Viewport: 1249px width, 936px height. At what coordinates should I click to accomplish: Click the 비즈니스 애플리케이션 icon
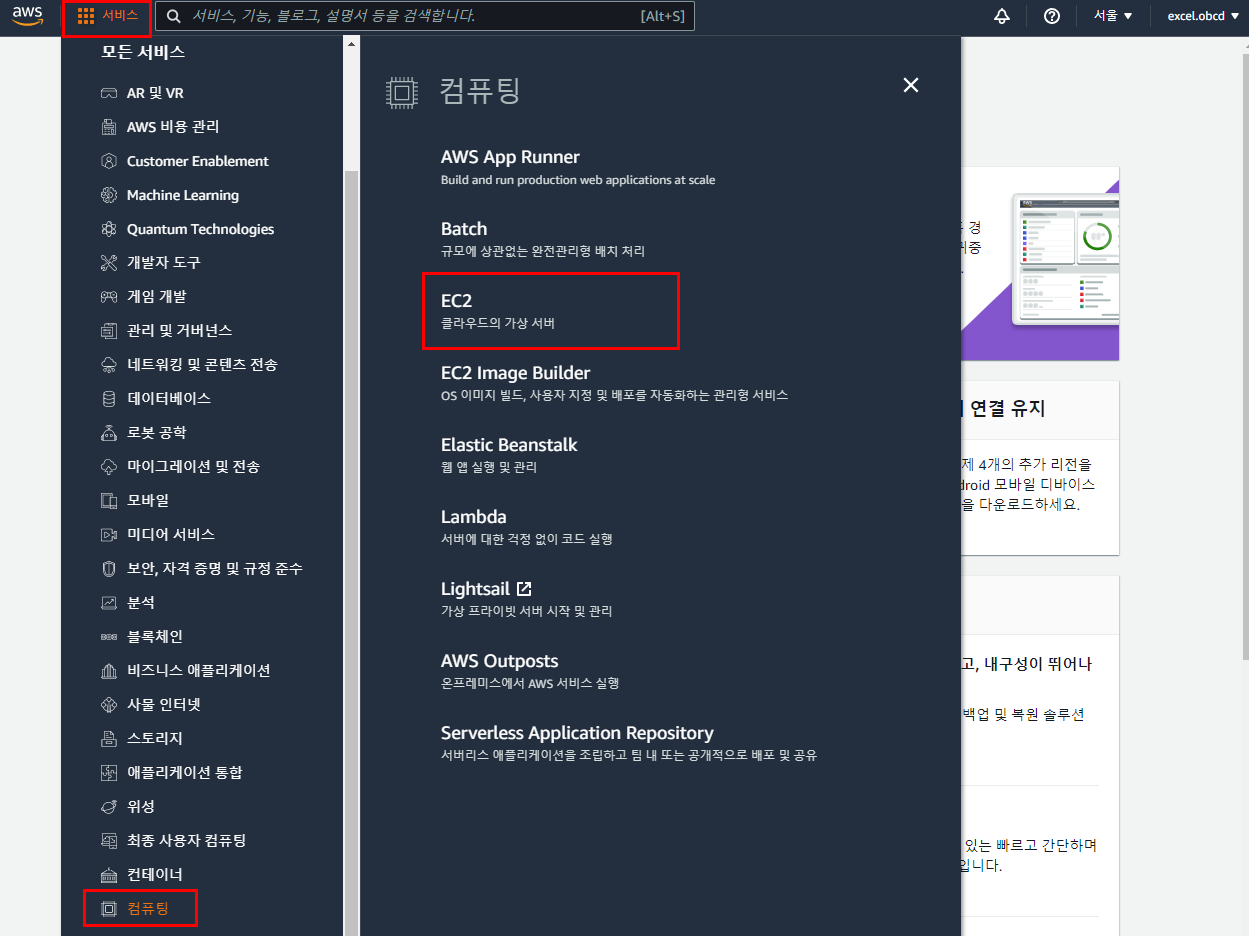click(x=109, y=670)
